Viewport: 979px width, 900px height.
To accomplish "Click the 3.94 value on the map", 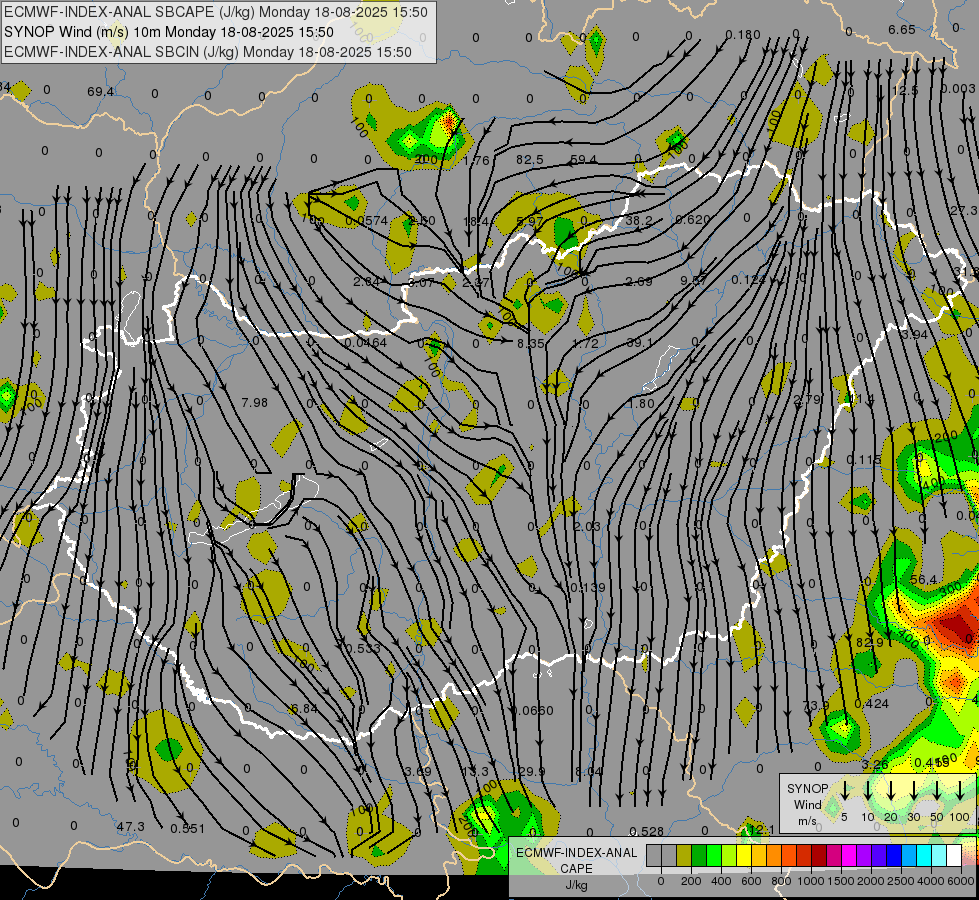I will pyautogui.click(x=914, y=335).
